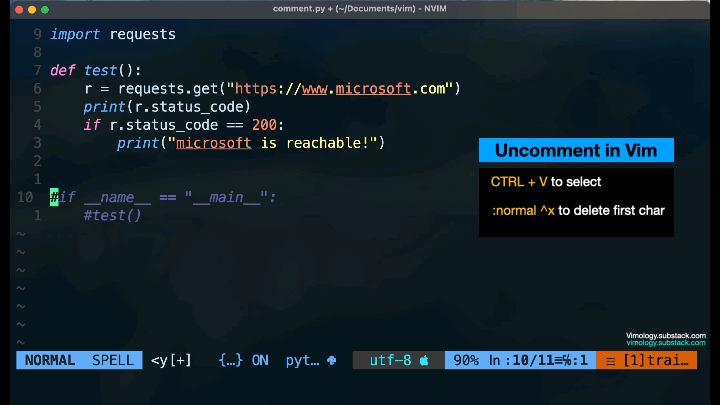The height and width of the screenshot is (405, 720).
Task: Click 'www' in the URL string
Action: click(314, 89)
